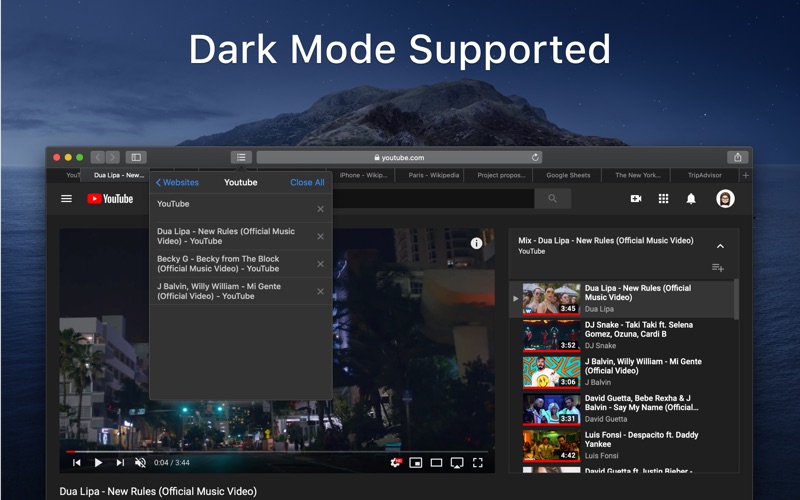Skip to previous video in player

(x=77, y=462)
